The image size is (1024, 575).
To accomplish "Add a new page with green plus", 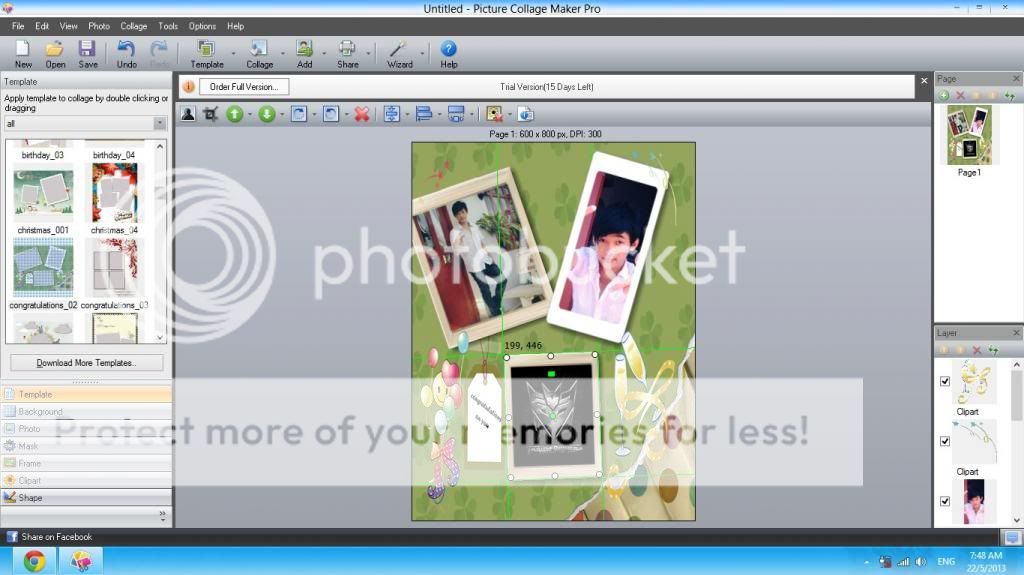I will click(x=944, y=95).
